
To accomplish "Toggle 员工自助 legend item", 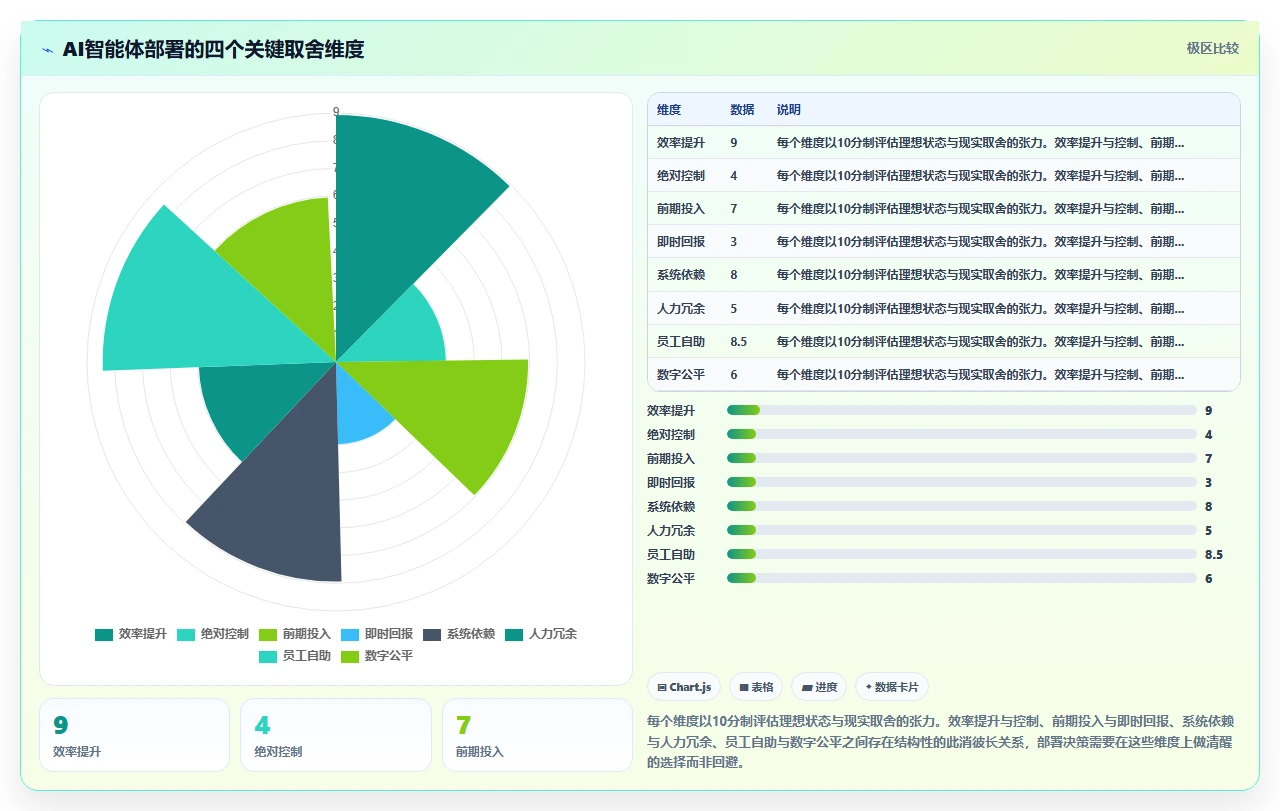I will (x=295, y=657).
